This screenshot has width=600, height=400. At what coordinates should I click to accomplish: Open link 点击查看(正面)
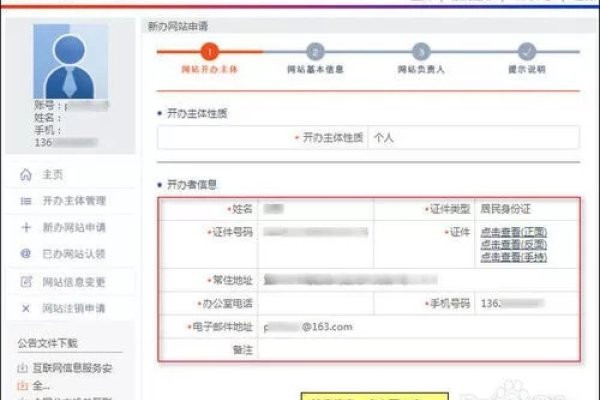[x=514, y=232]
